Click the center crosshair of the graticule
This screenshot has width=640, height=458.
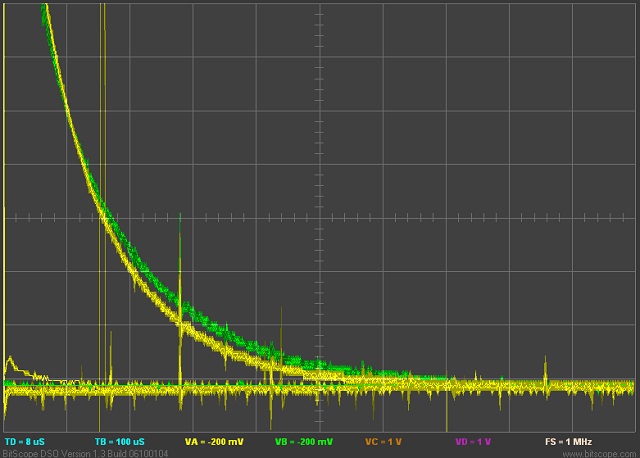coord(320,217)
